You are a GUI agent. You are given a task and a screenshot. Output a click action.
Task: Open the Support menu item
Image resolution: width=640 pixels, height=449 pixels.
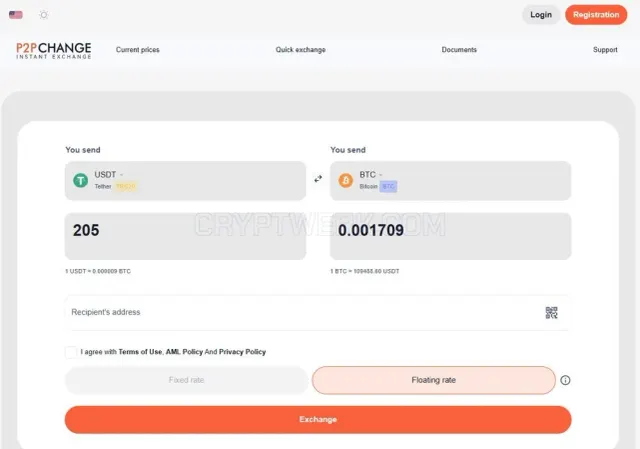point(605,50)
